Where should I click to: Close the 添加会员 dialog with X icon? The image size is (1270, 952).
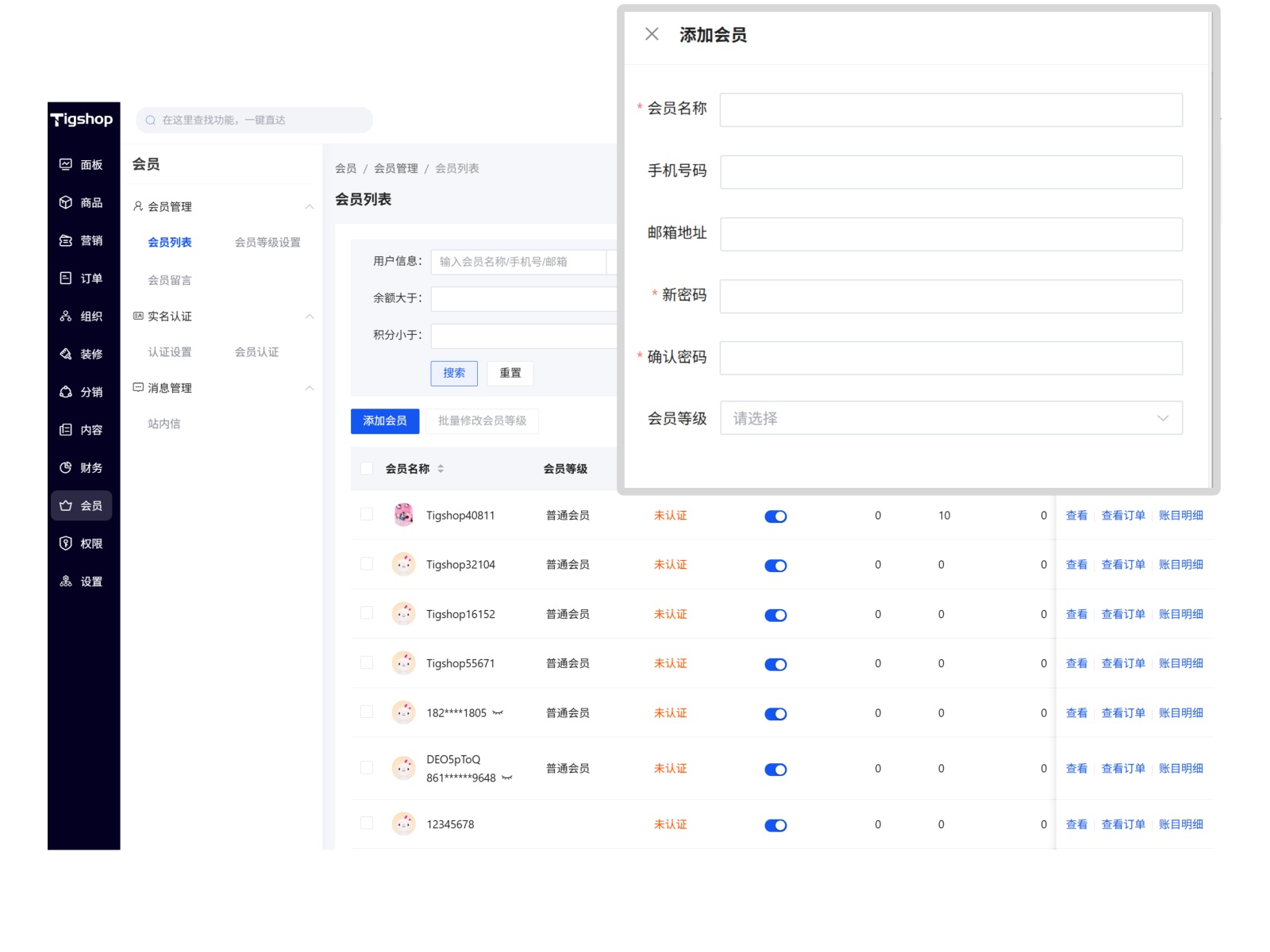click(x=652, y=34)
